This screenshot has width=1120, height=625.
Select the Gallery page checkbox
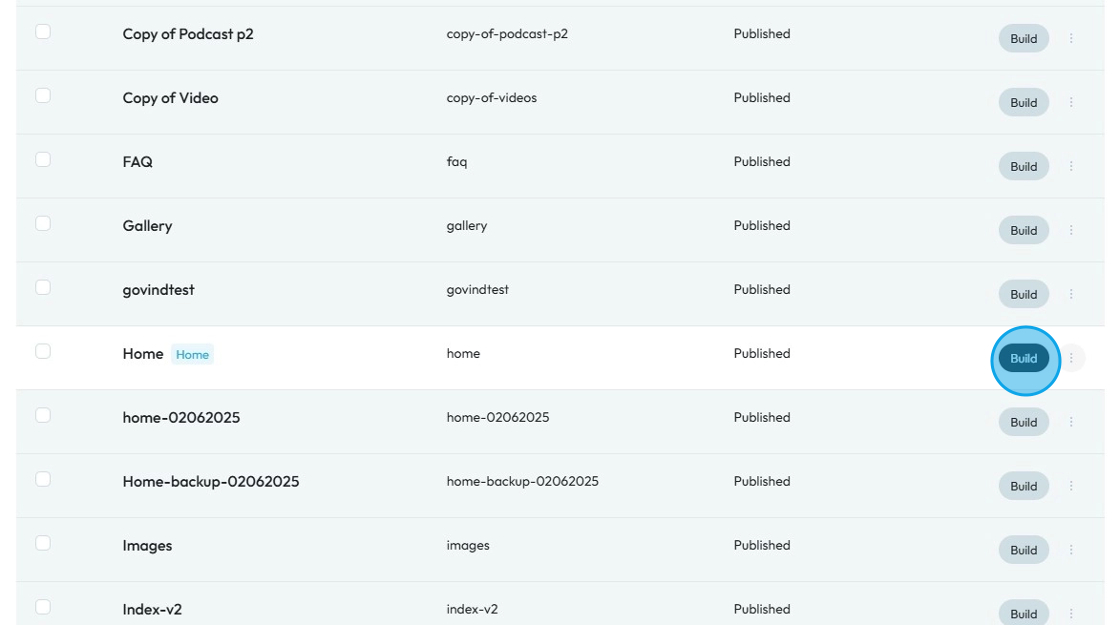(43, 224)
